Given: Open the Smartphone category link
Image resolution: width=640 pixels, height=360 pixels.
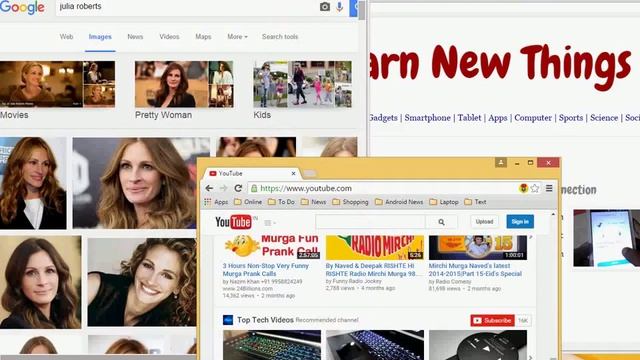Looking at the screenshot, I should 427,118.
